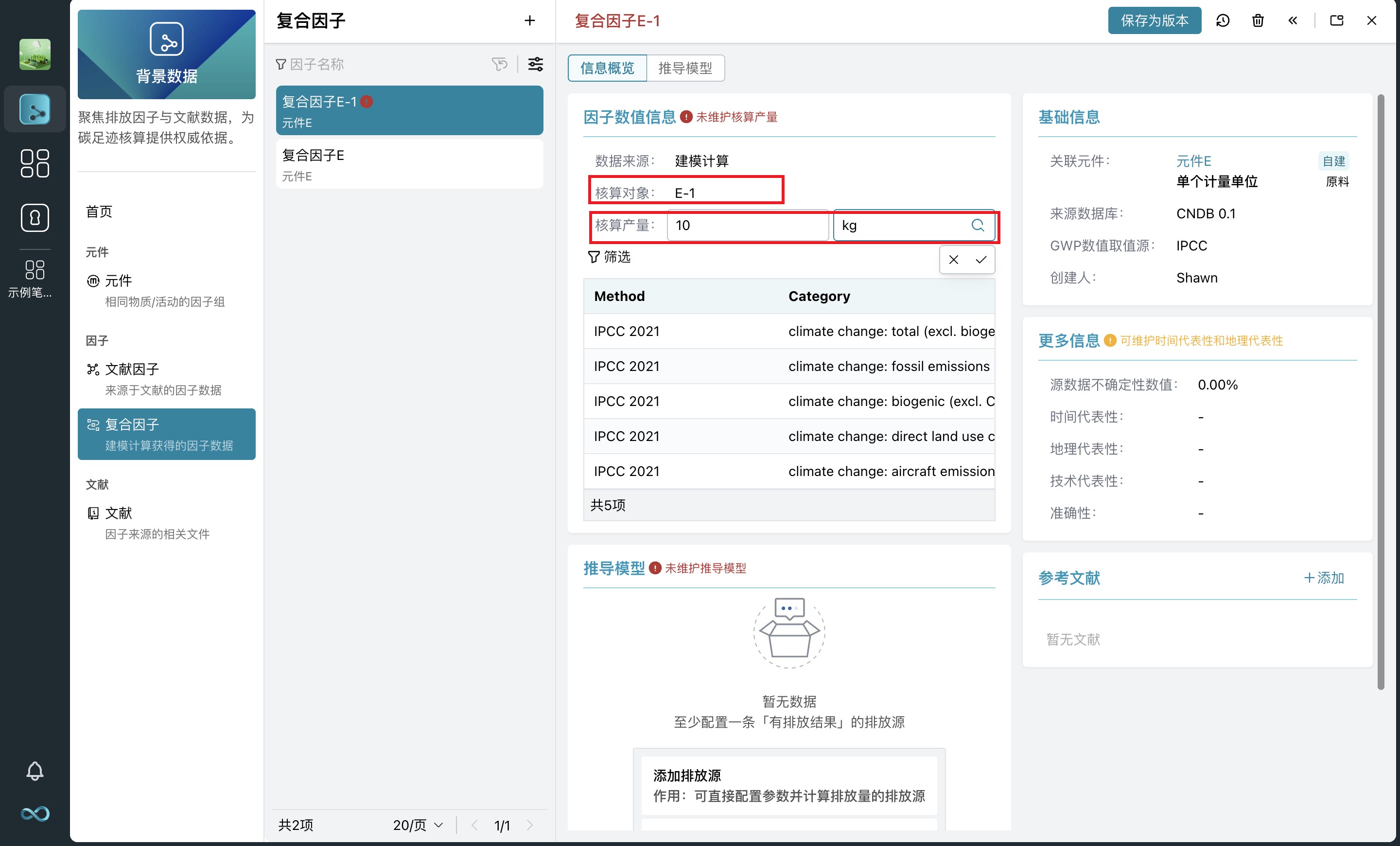
Task: Switch to 推导模型 tab
Action: click(684, 68)
